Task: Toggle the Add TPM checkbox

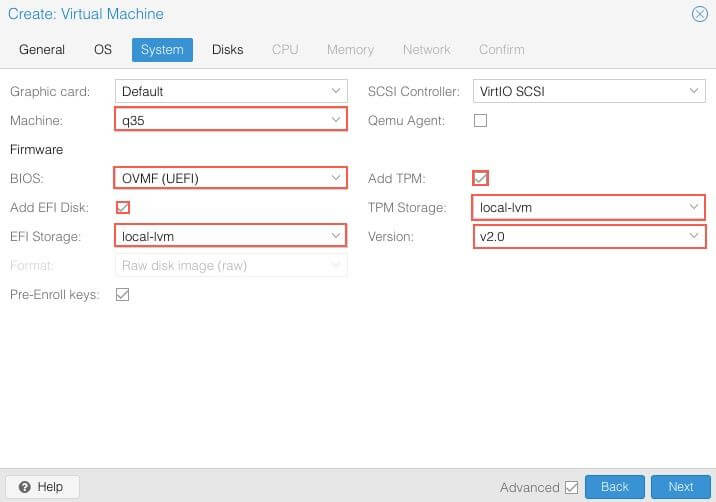Action: tap(480, 178)
